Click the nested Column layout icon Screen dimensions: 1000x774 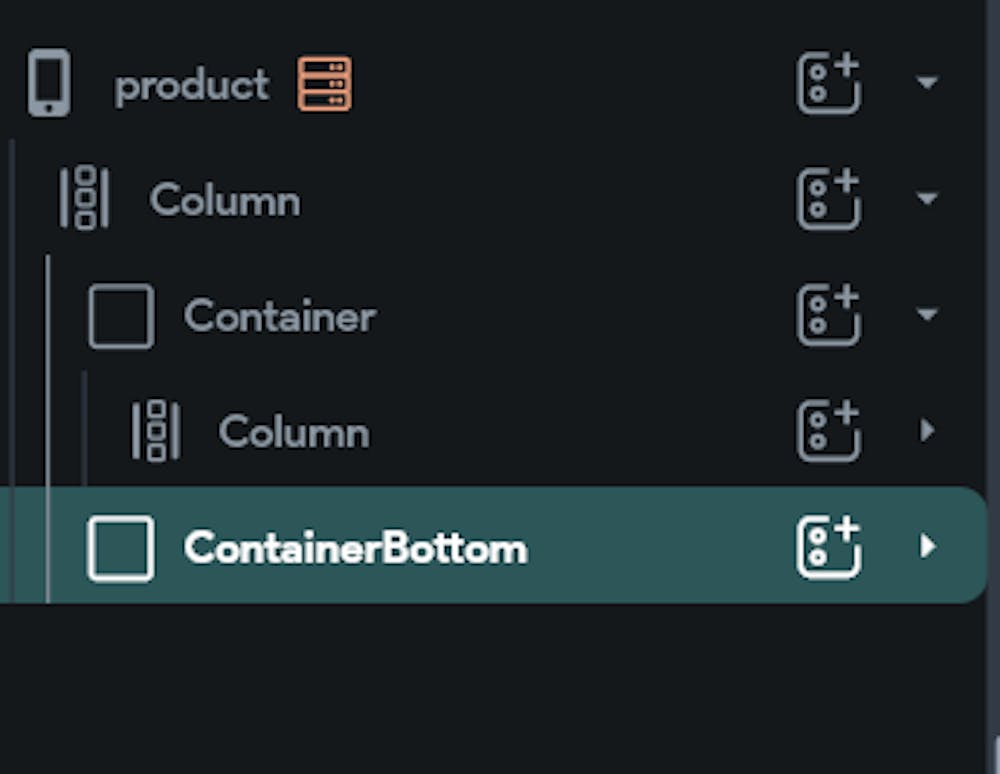tap(156, 431)
